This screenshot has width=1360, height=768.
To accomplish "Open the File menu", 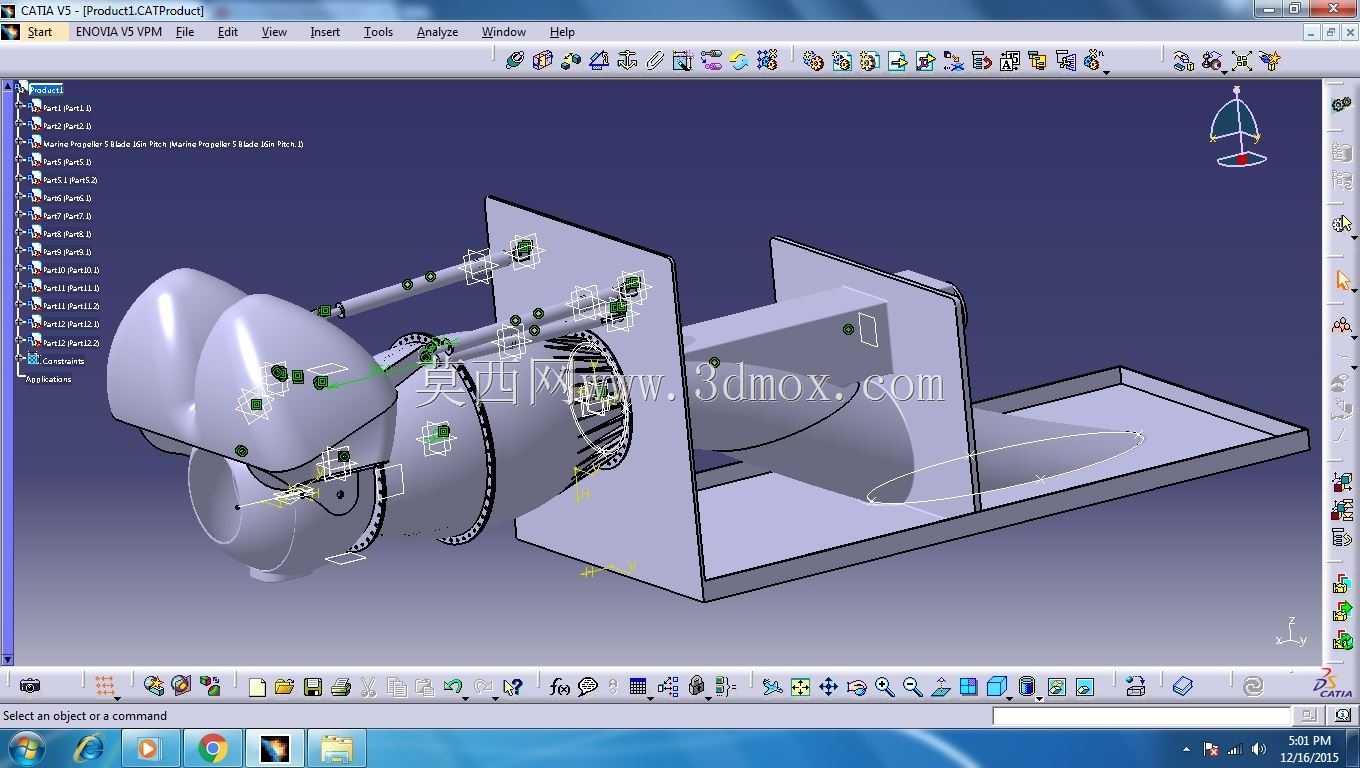I will click(185, 32).
